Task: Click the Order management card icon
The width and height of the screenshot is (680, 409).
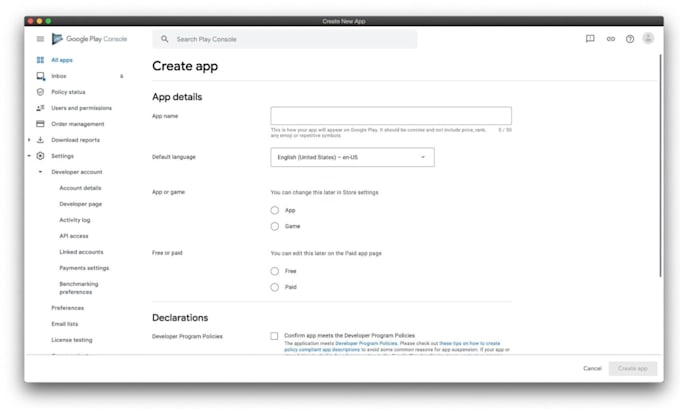Action: tap(40, 124)
